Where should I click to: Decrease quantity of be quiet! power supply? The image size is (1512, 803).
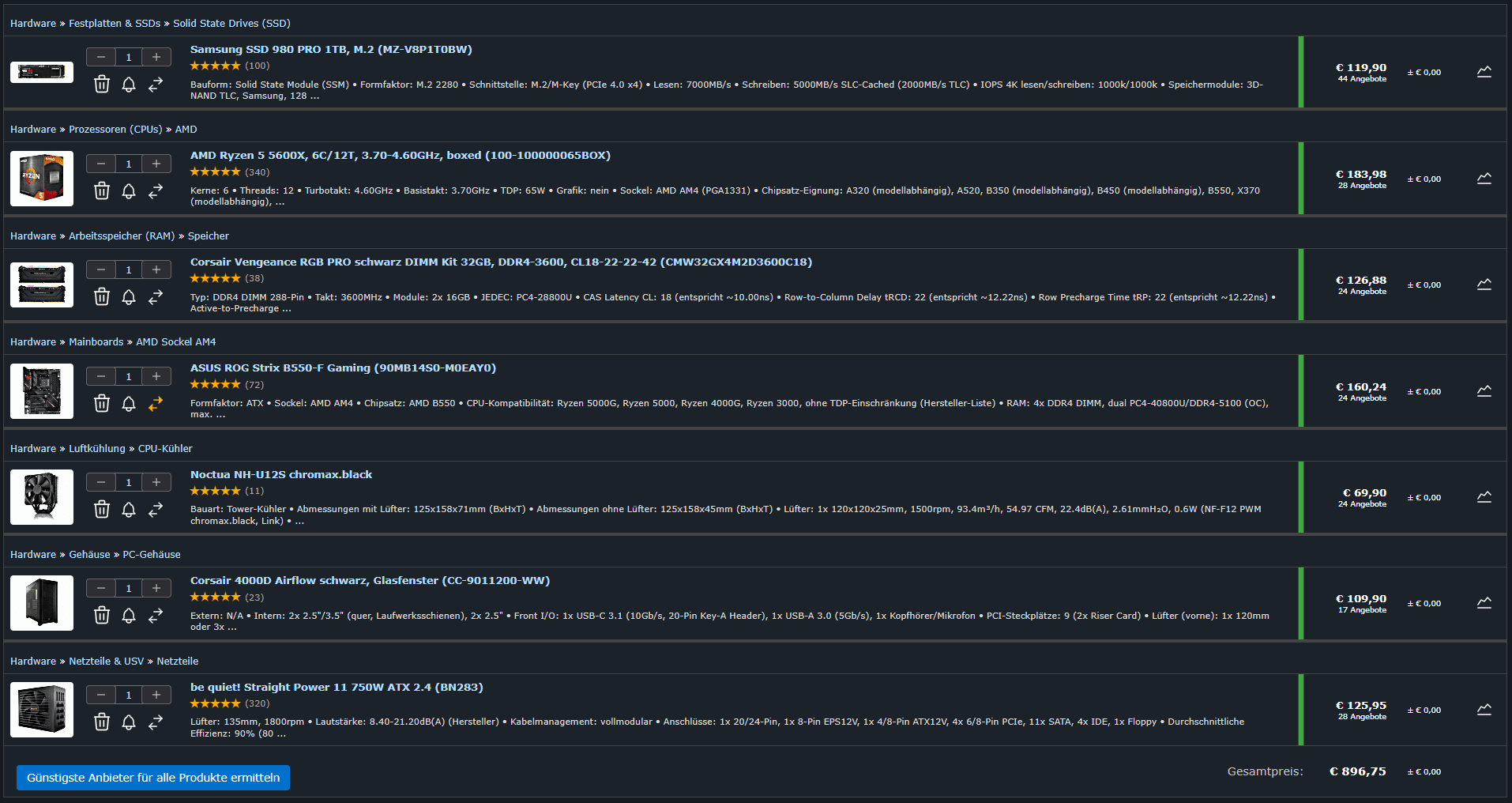(x=101, y=695)
